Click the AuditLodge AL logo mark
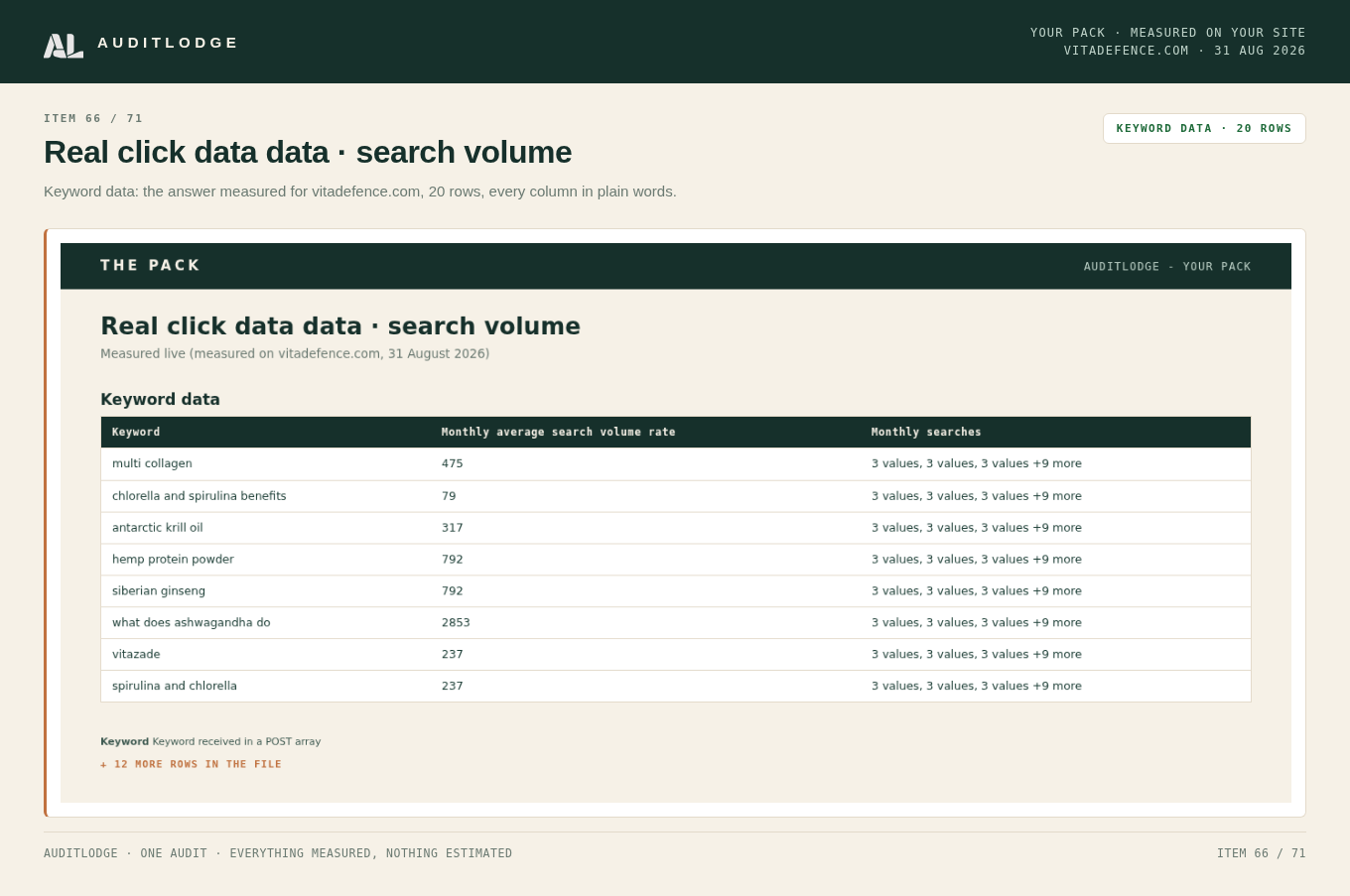Viewport: 1350px width, 896px height. point(64,46)
